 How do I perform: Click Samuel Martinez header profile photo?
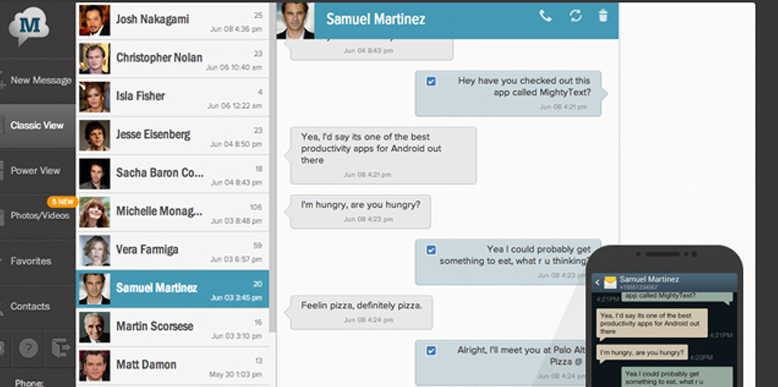point(296,20)
